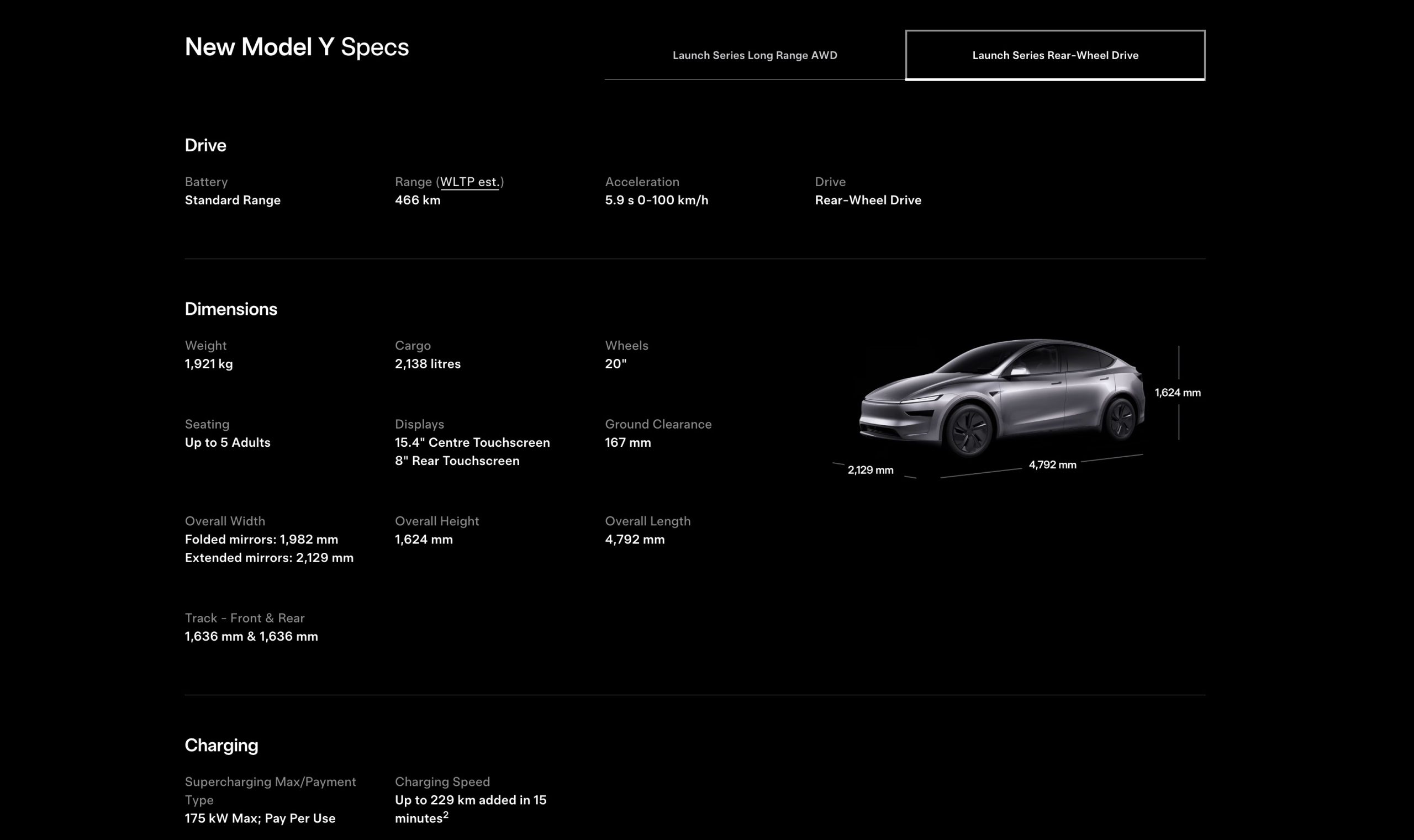Click the Standard Range battery value

click(x=233, y=200)
